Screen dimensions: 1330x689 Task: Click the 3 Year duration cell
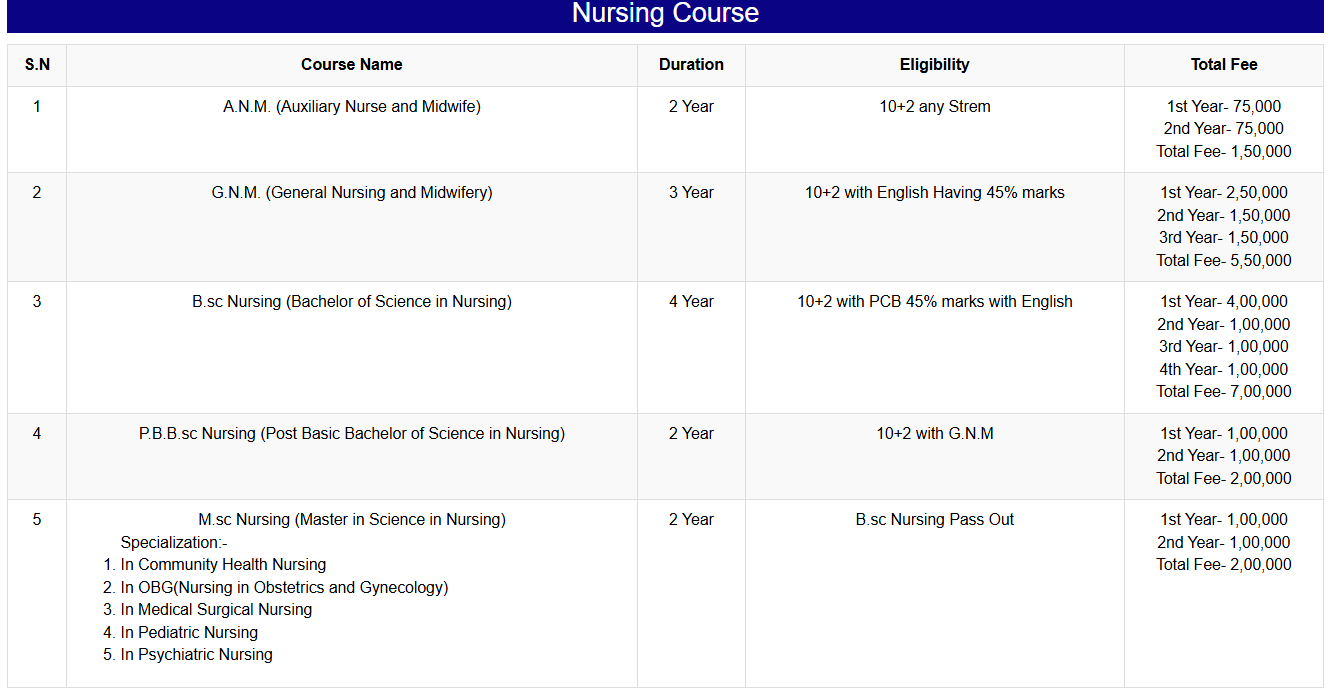point(691,193)
